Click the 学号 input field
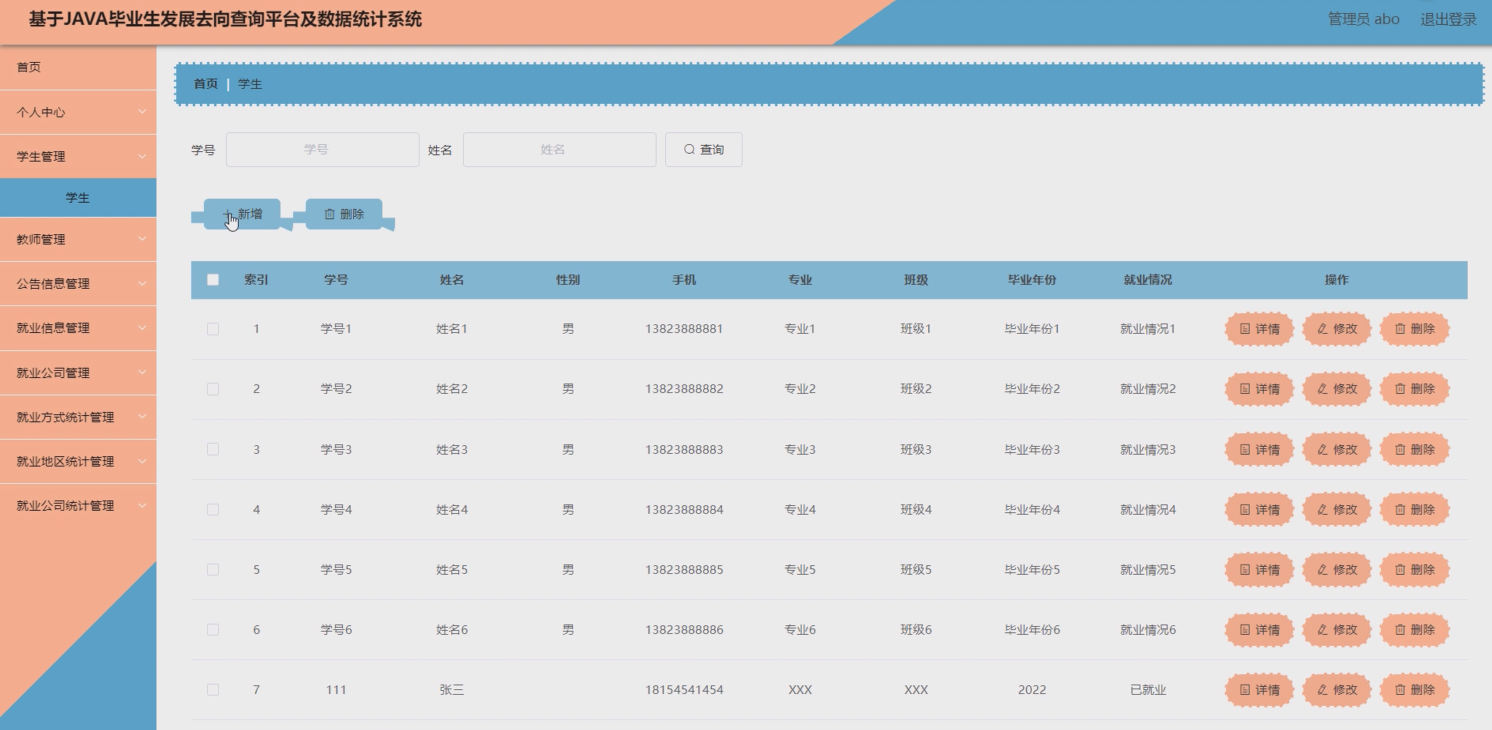 click(x=321, y=149)
